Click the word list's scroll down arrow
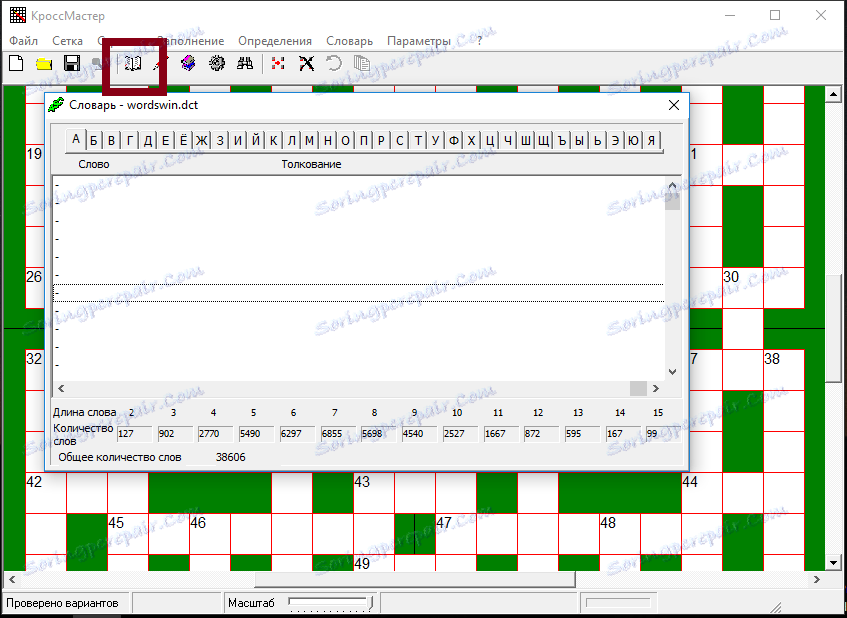This screenshot has height=618, width=847. pos(673,372)
